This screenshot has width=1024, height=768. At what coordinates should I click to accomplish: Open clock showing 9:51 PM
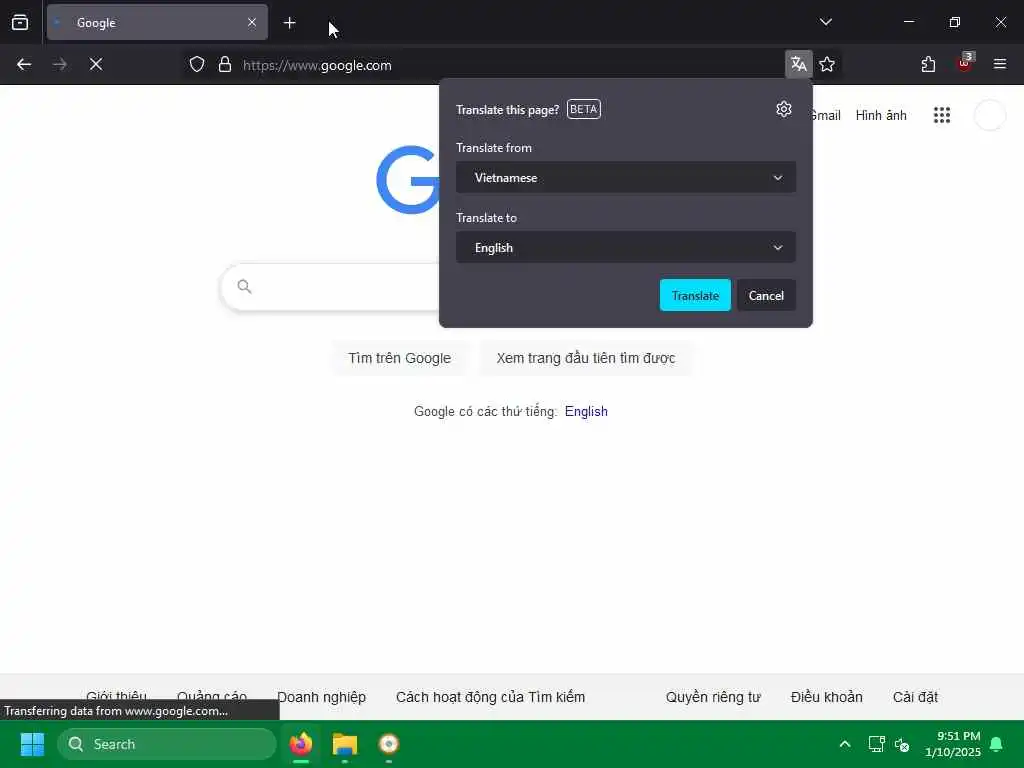pos(953,744)
